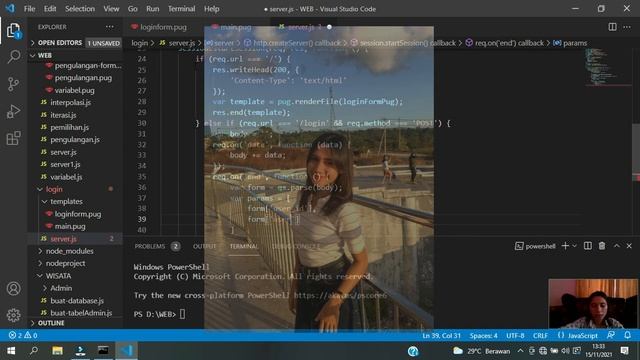Open editor more actions ellipsis
This screenshot has height=360, width=640.
[x=627, y=27]
